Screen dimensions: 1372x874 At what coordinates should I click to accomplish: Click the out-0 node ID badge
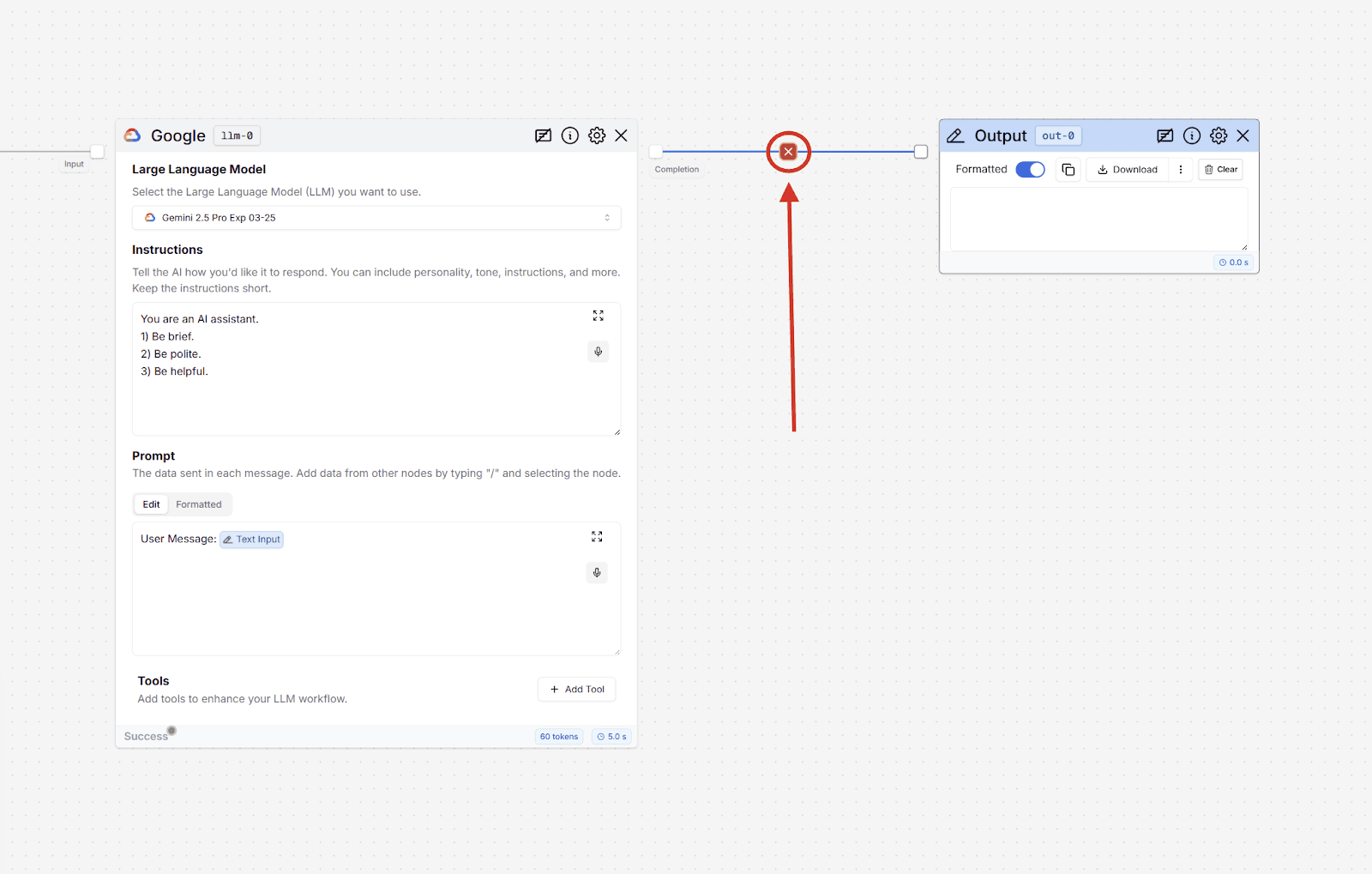1058,136
